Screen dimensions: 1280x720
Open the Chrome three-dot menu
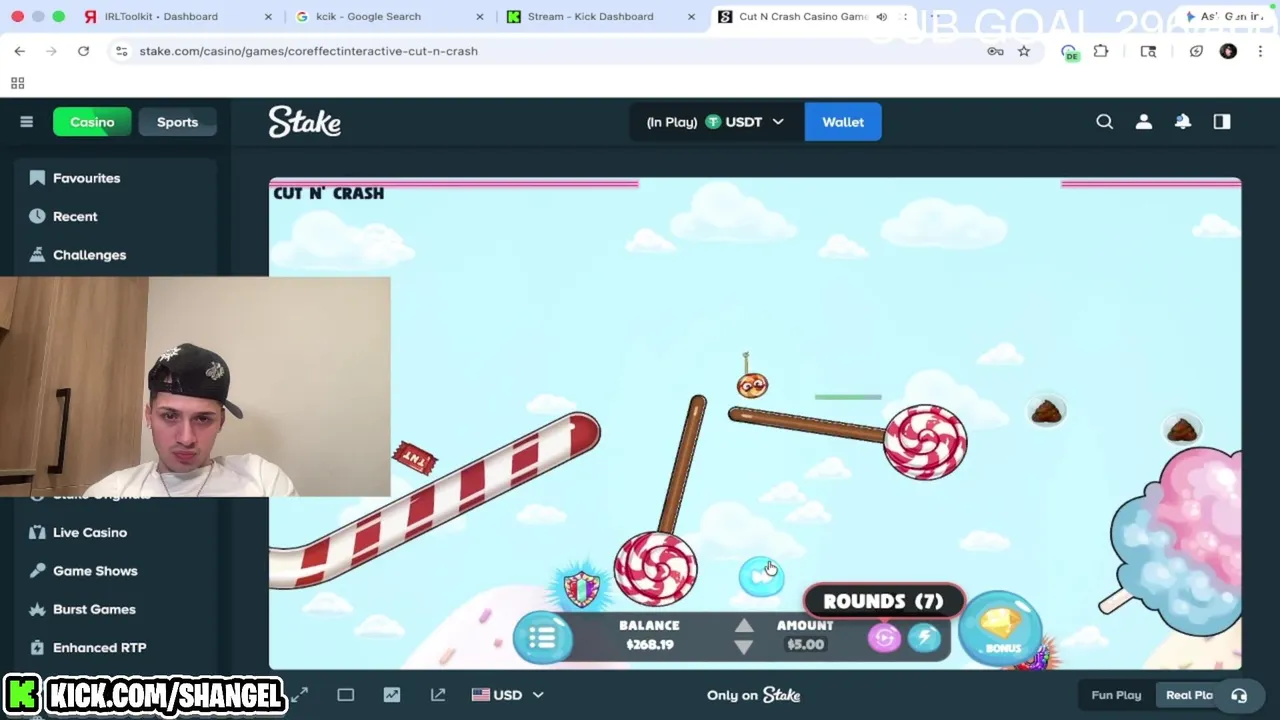[1260, 51]
